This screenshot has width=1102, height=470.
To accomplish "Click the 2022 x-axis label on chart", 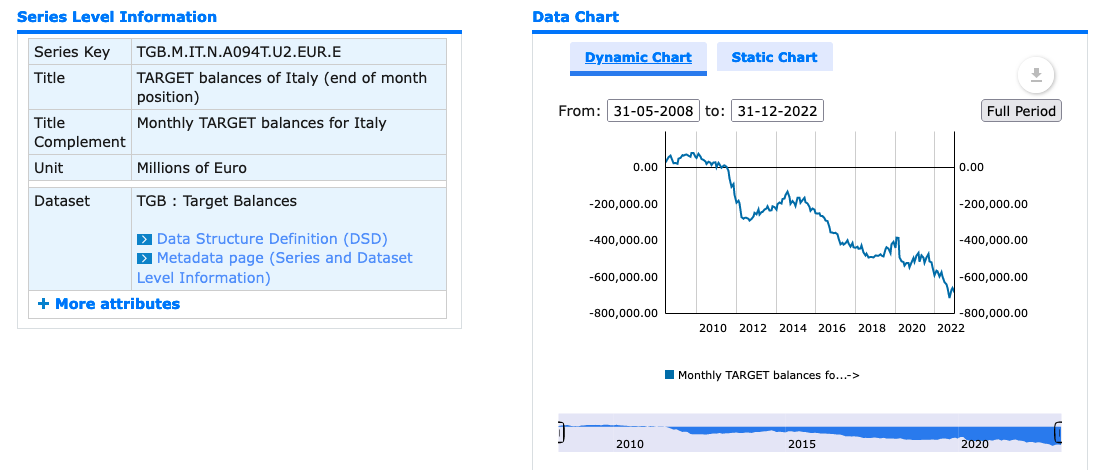I will 951,328.
